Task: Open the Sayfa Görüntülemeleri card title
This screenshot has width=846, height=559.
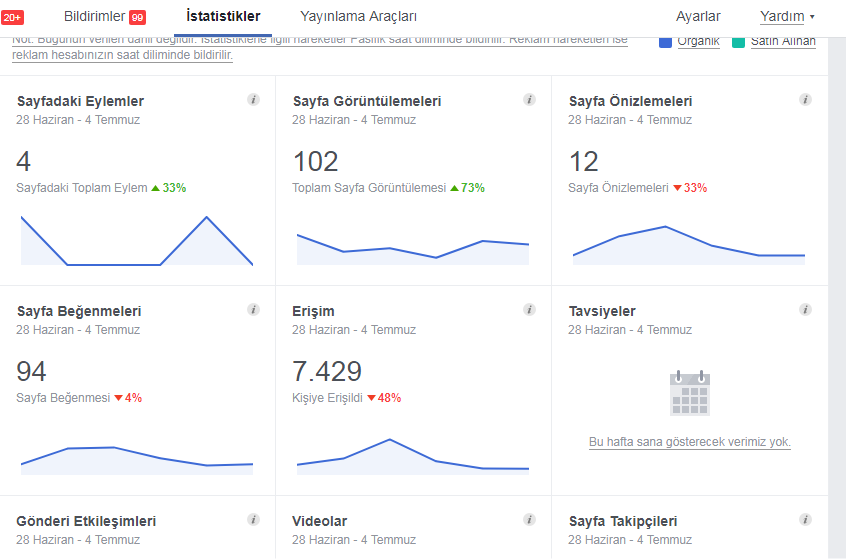Action: point(367,101)
